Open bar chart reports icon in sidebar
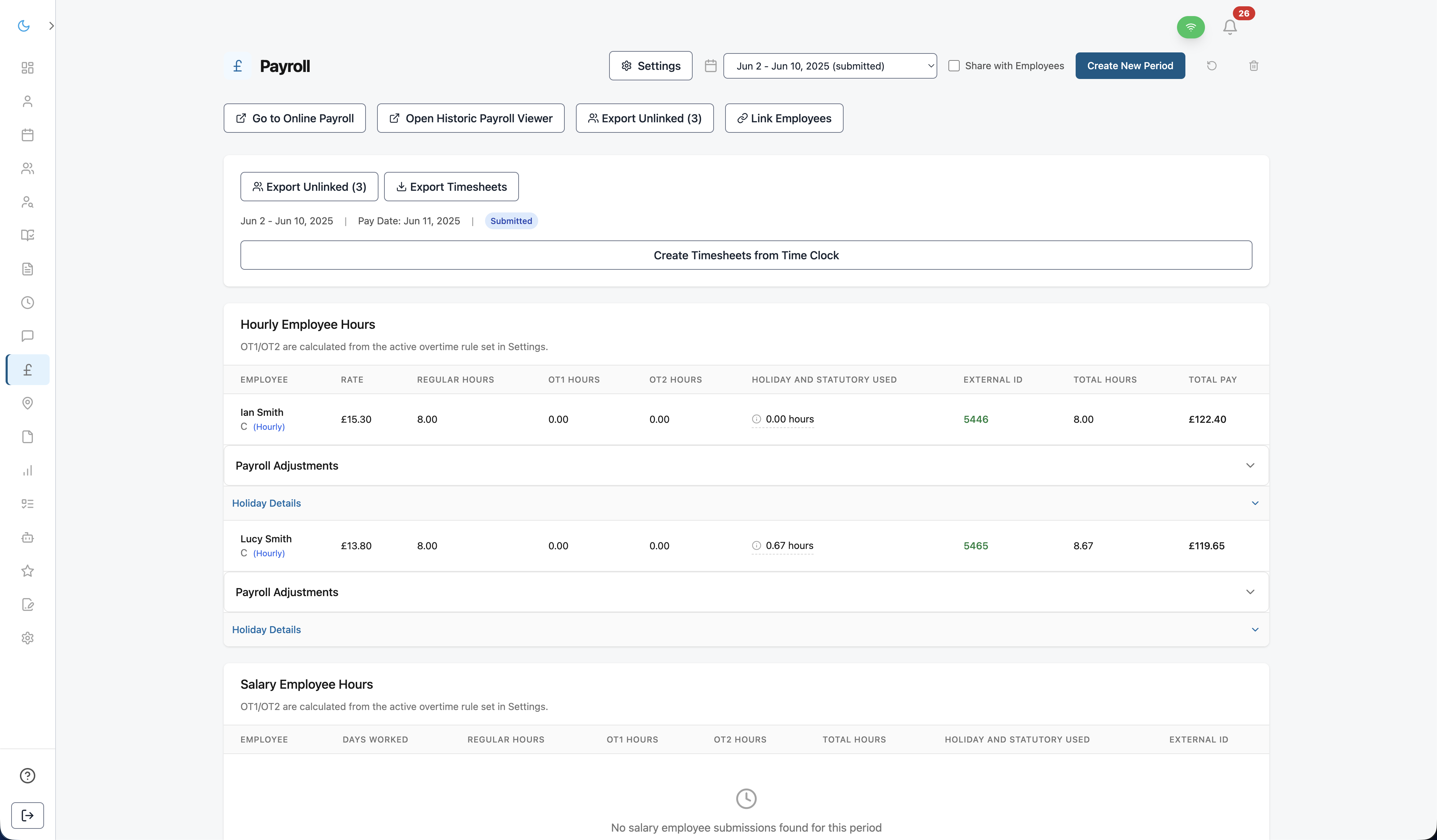Viewport: 1437px width, 840px height. tap(27, 470)
